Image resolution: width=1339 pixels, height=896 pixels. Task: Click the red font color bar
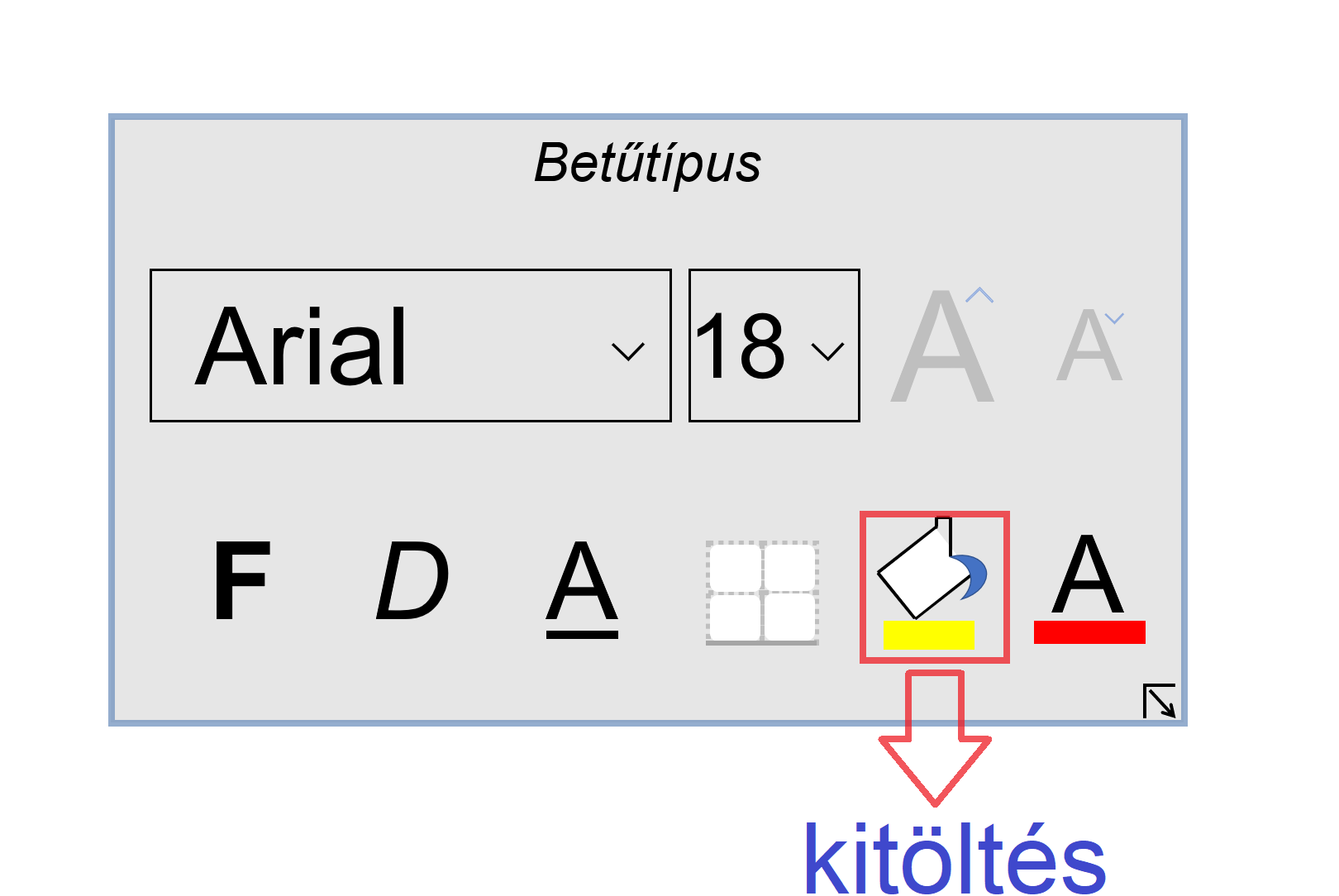pyautogui.click(x=1089, y=632)
